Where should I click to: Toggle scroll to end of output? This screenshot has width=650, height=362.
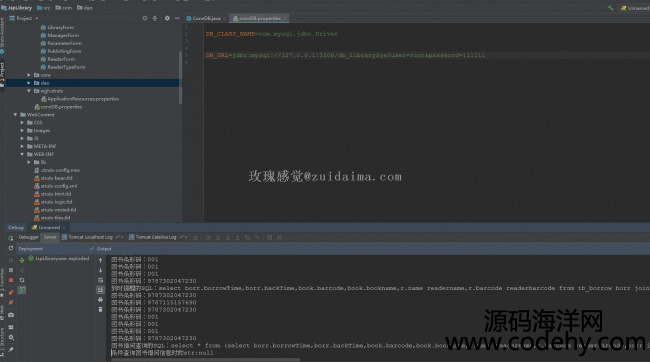tap(100, 290)
